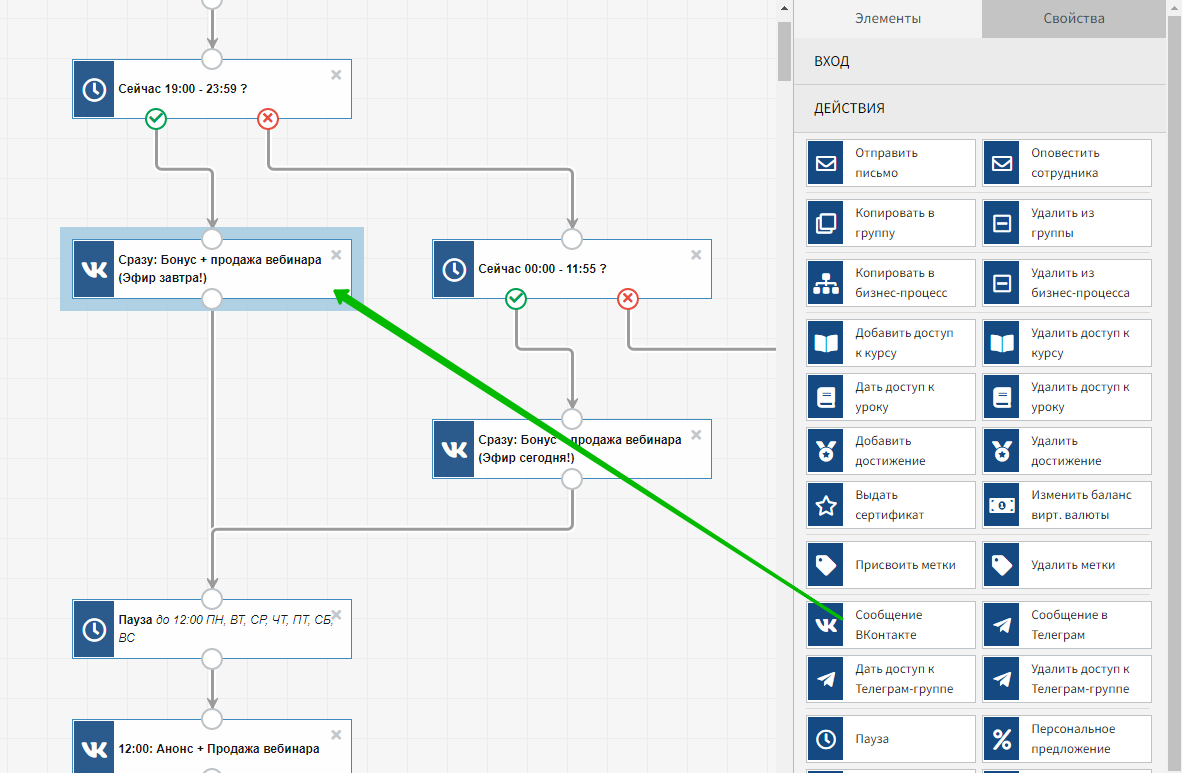This screenshot has width=1182, height=773.
Task: Remove the Сейчас 19:00 - 23:59 block
Action: click(336, 75)
